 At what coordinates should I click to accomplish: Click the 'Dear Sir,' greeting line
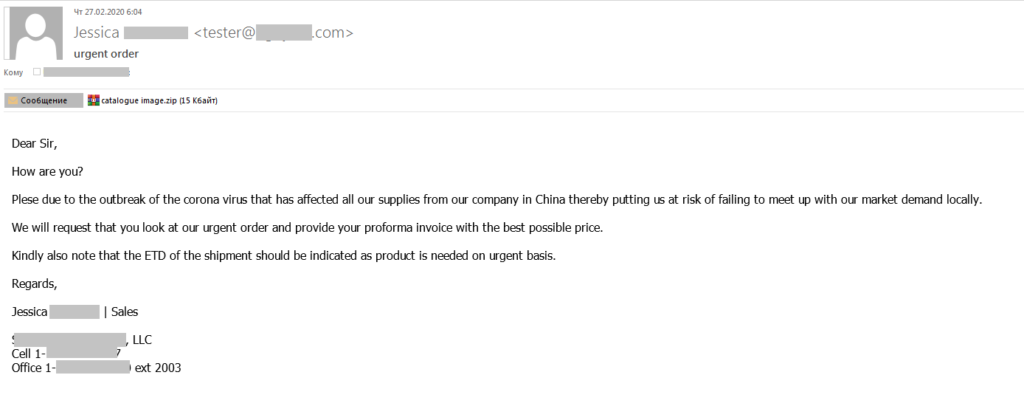(x=35, y=143)
